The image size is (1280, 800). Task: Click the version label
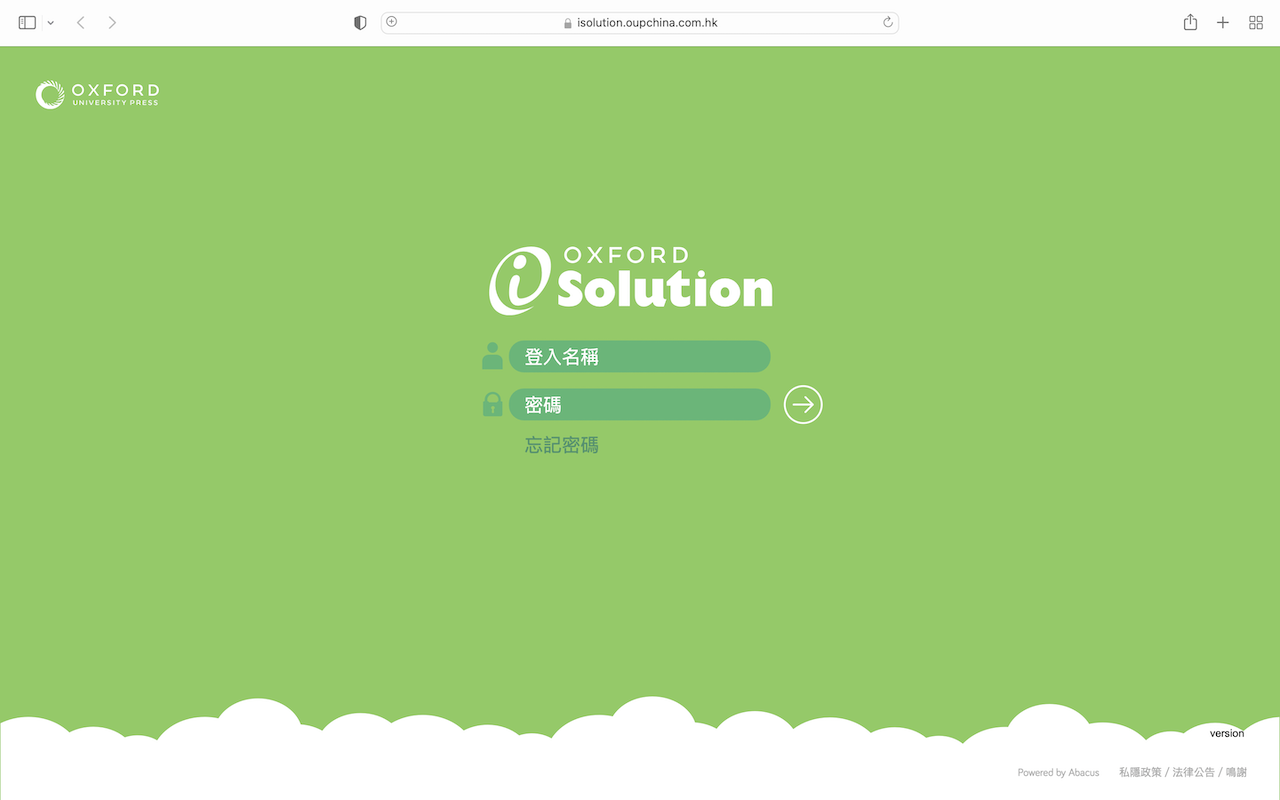point(1227,733)
